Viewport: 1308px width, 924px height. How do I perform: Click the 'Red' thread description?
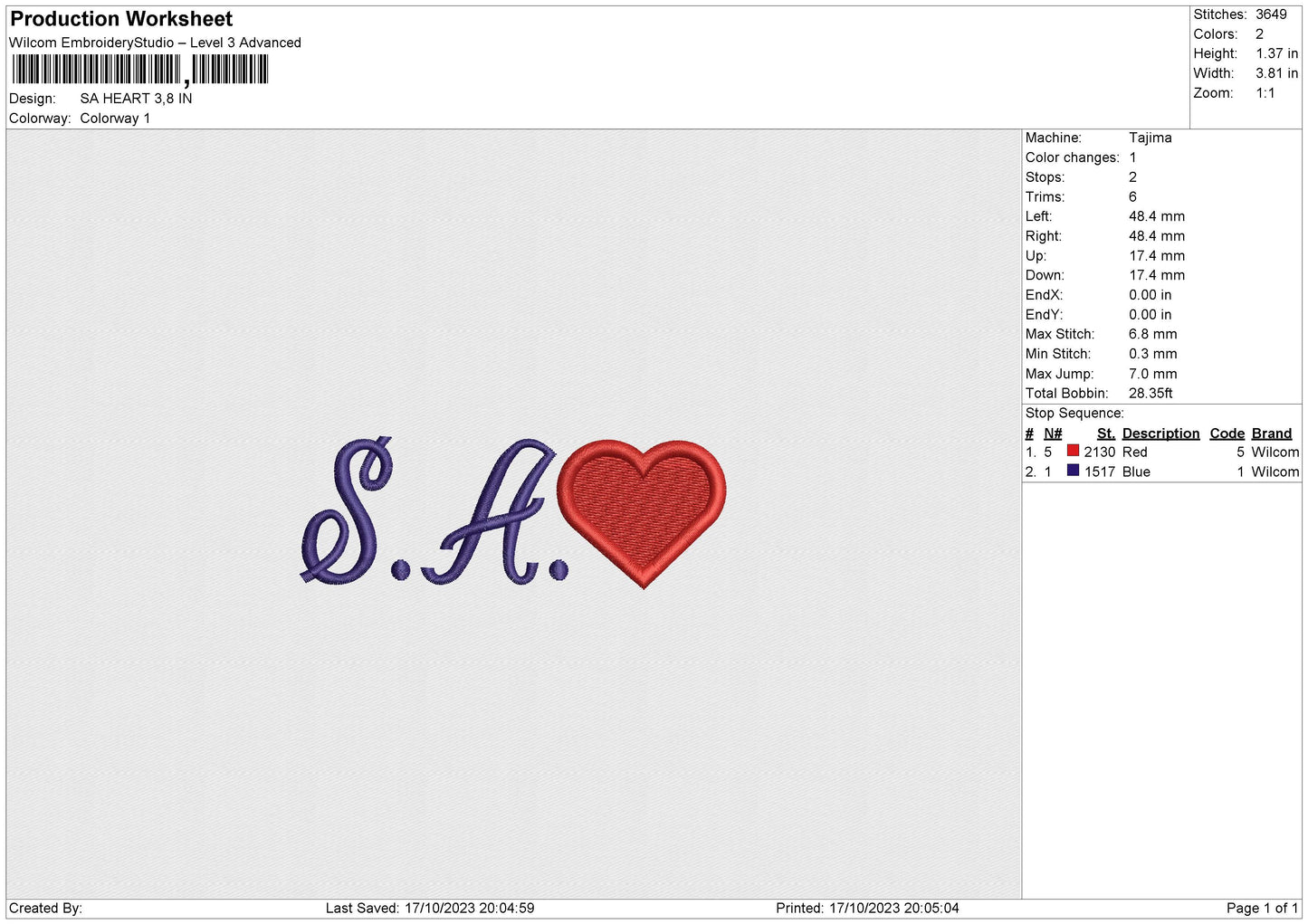click(1135, 452)
